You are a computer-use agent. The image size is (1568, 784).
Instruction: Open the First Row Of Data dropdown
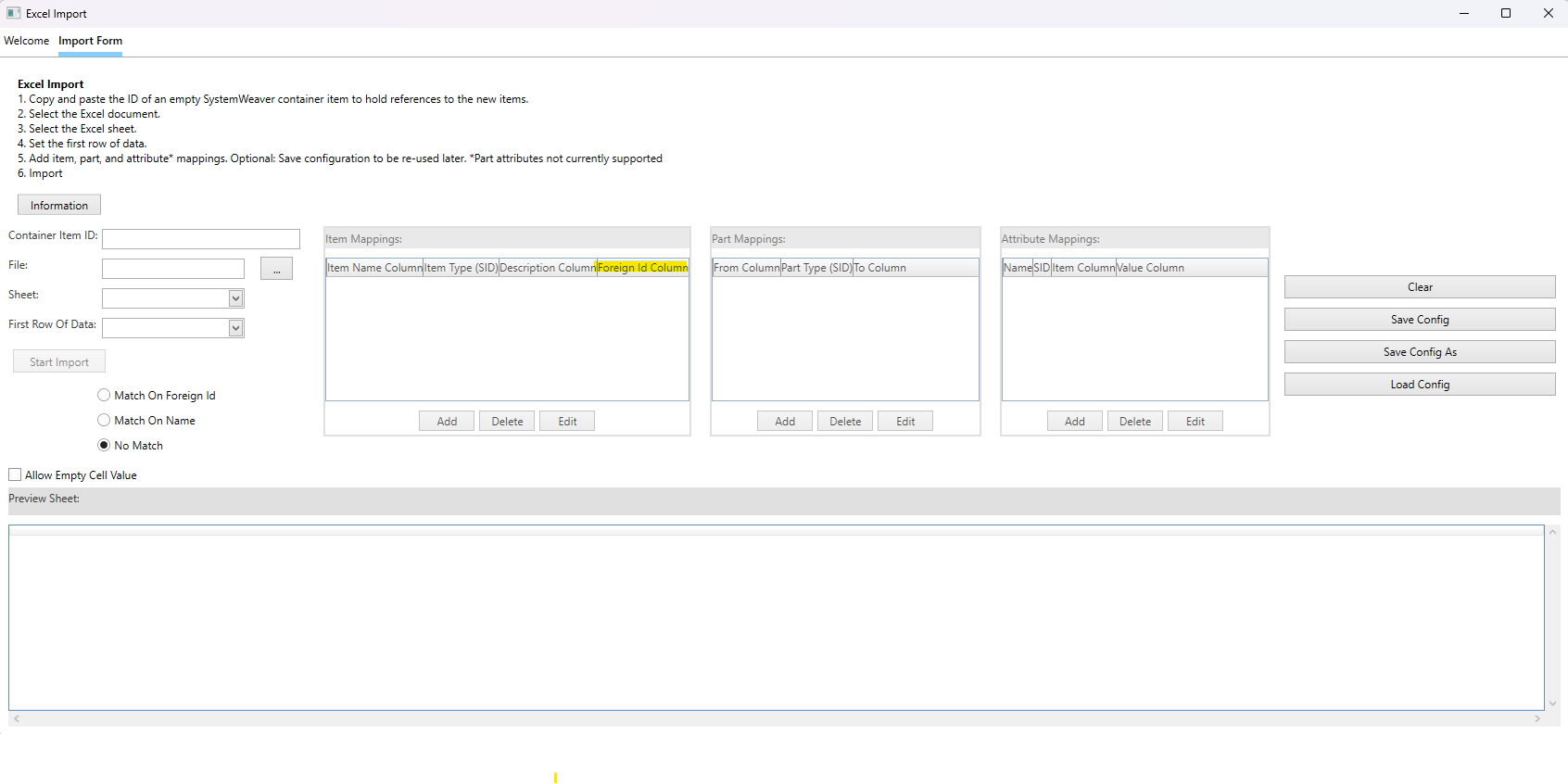coord(235,328)
